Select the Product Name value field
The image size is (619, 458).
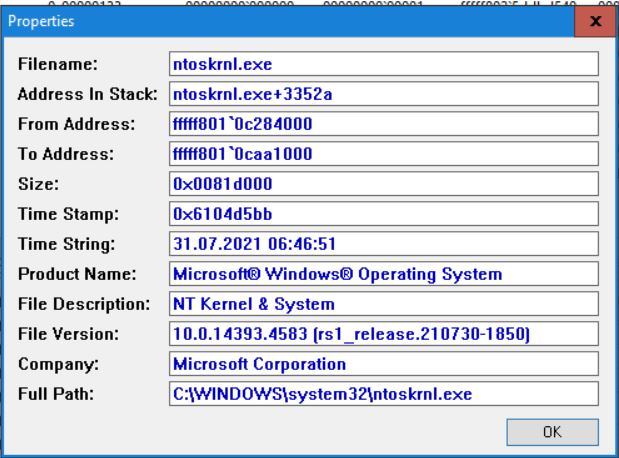pos(384,274)
